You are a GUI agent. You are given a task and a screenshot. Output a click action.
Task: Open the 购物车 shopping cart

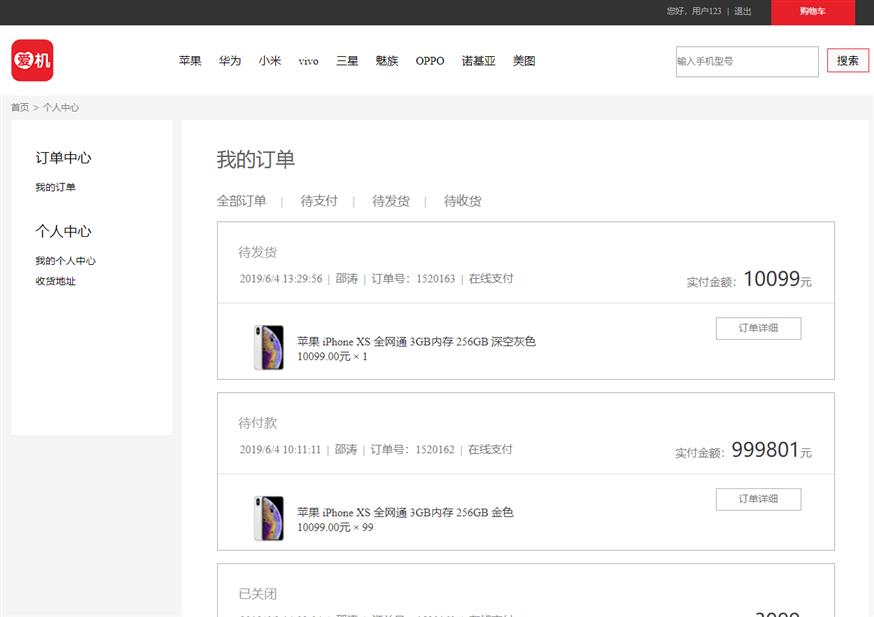tap(812, 12)
